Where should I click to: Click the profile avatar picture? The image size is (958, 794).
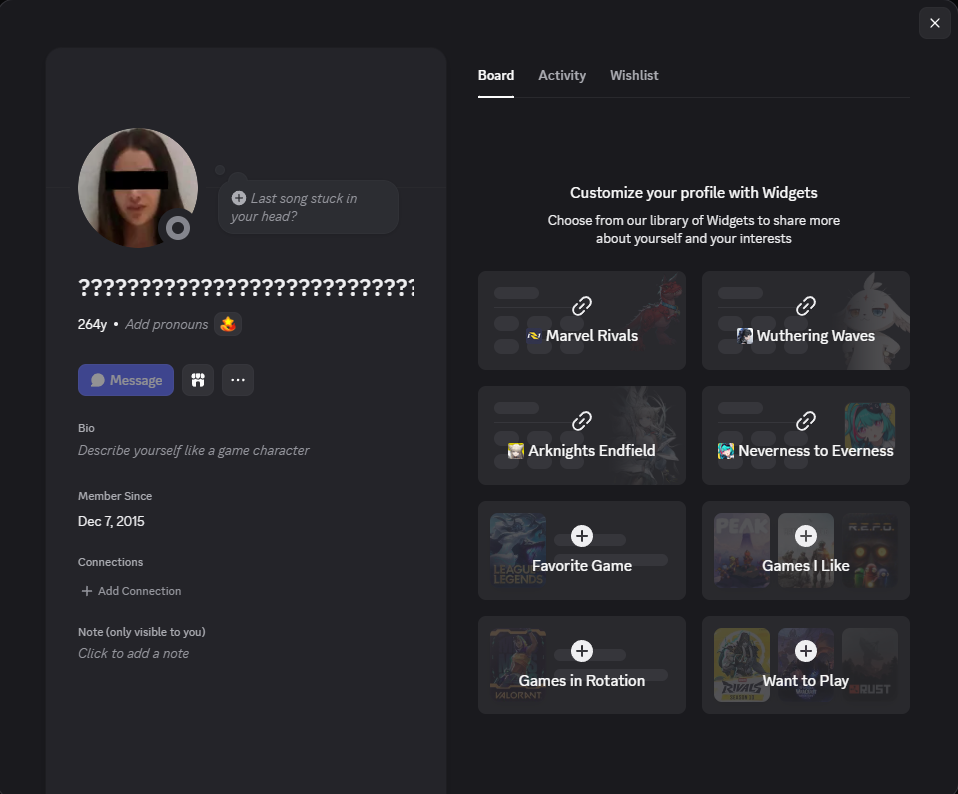coord(137,188)
